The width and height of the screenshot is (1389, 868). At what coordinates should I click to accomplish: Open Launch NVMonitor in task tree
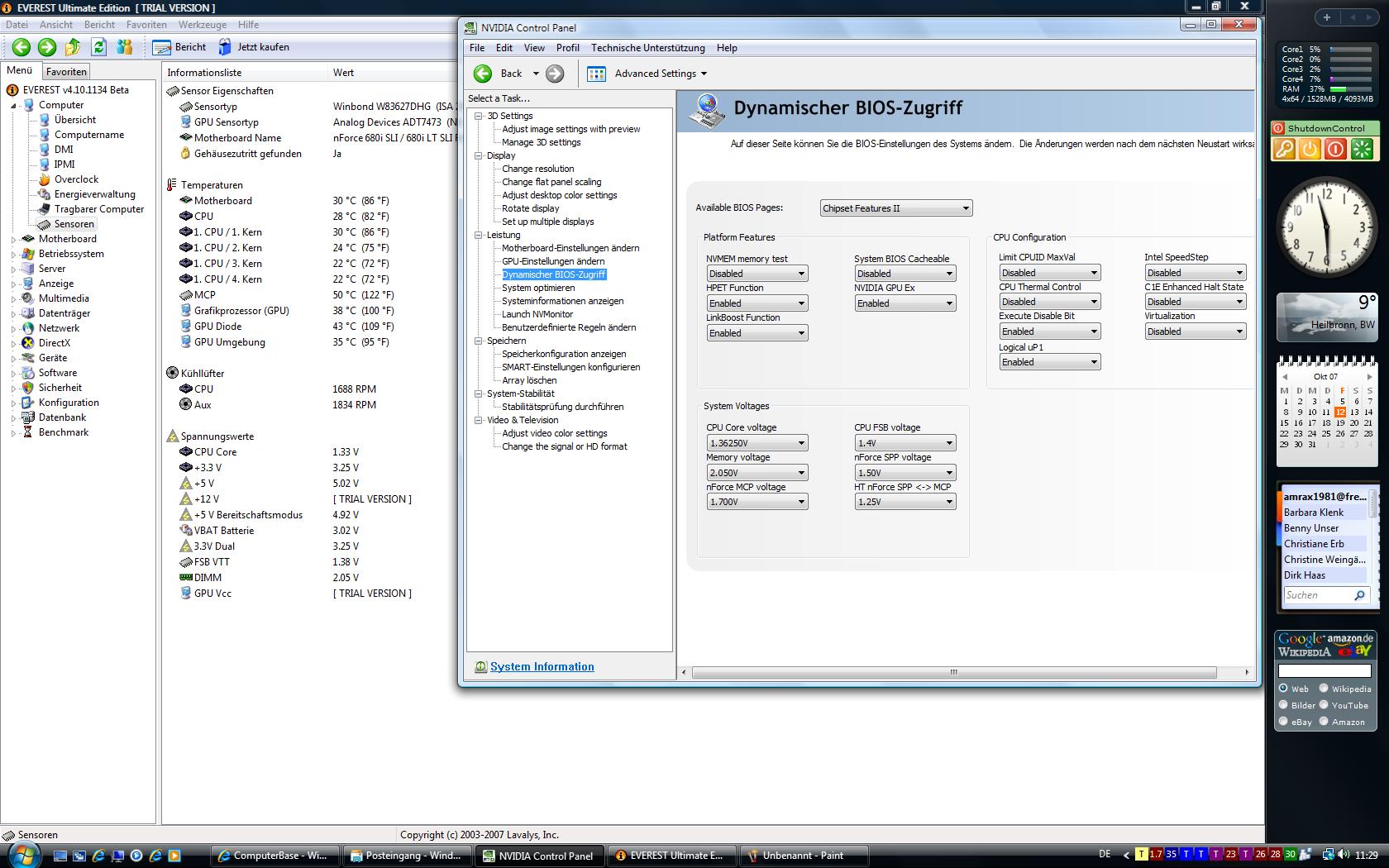(x=537, y=314)
